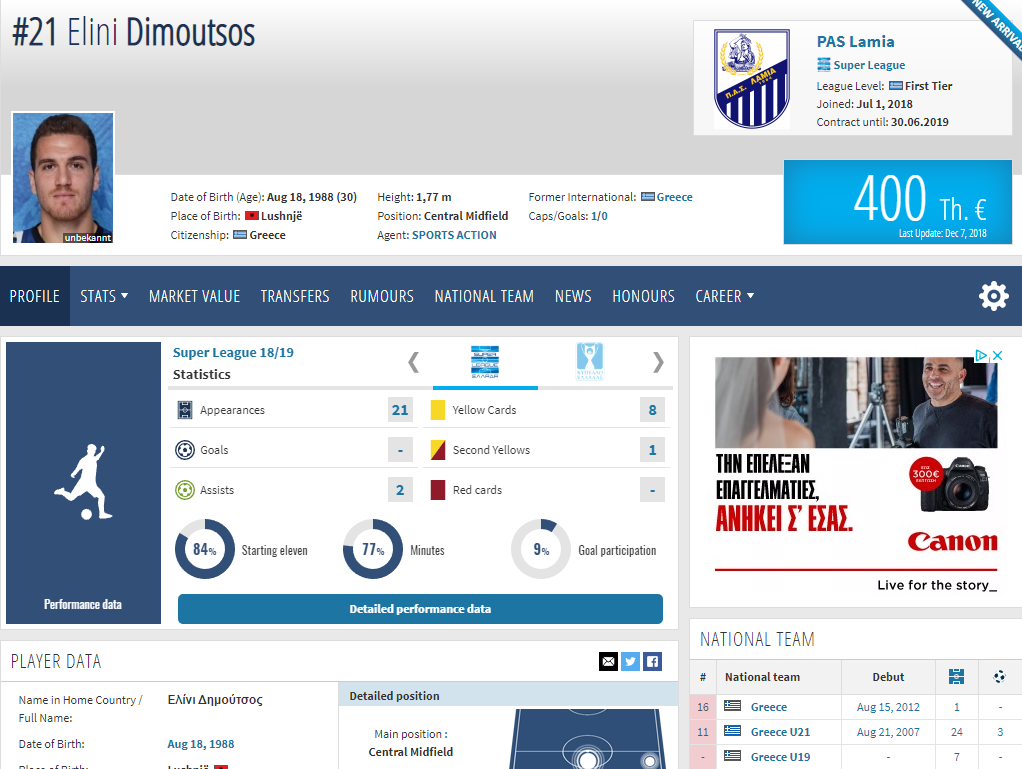The height and width of the screenshot is (769, 1022).
Task: Open the NEWS tab
Action: coord(573,296)
